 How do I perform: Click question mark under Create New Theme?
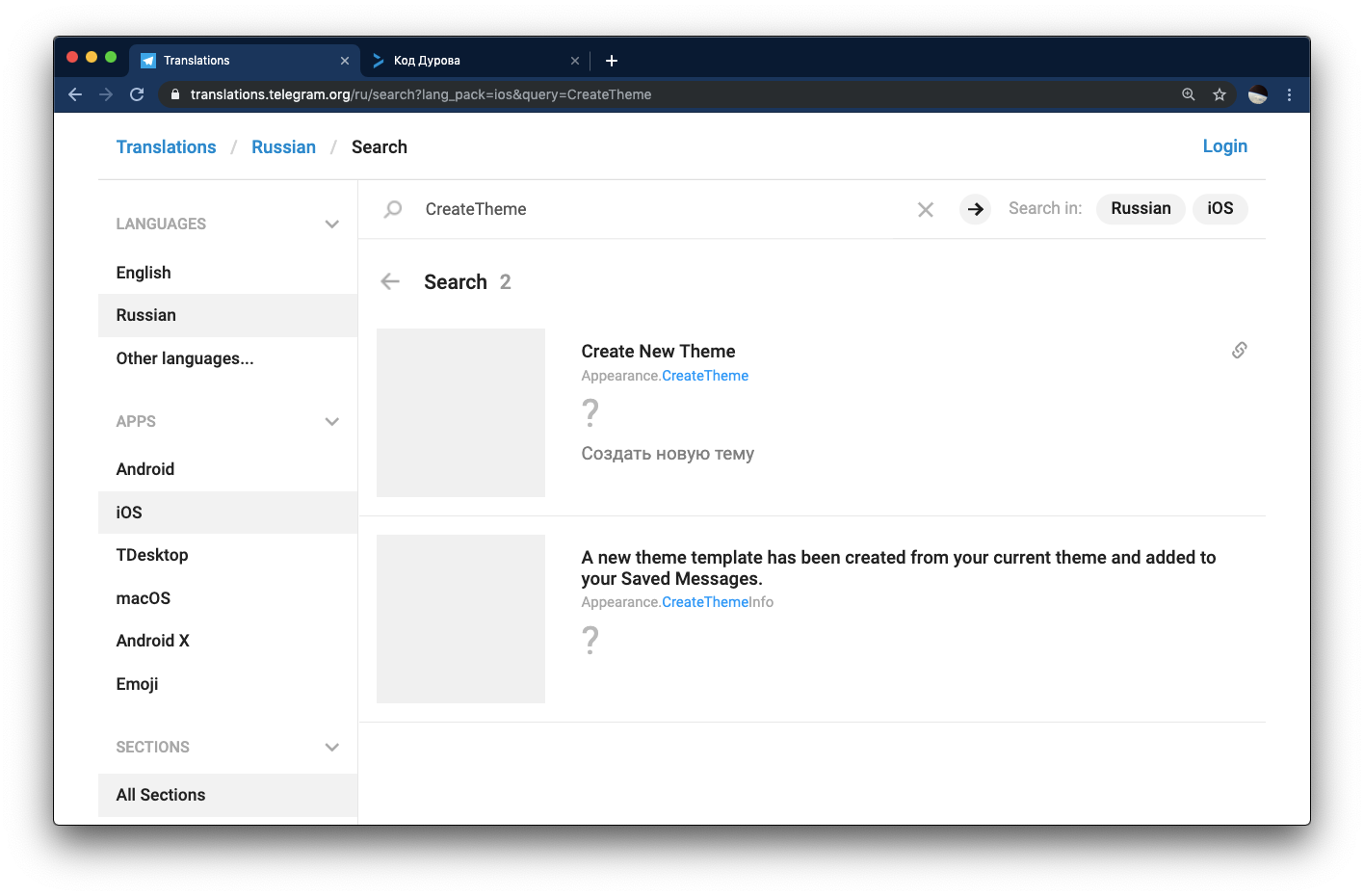(590, 413)
